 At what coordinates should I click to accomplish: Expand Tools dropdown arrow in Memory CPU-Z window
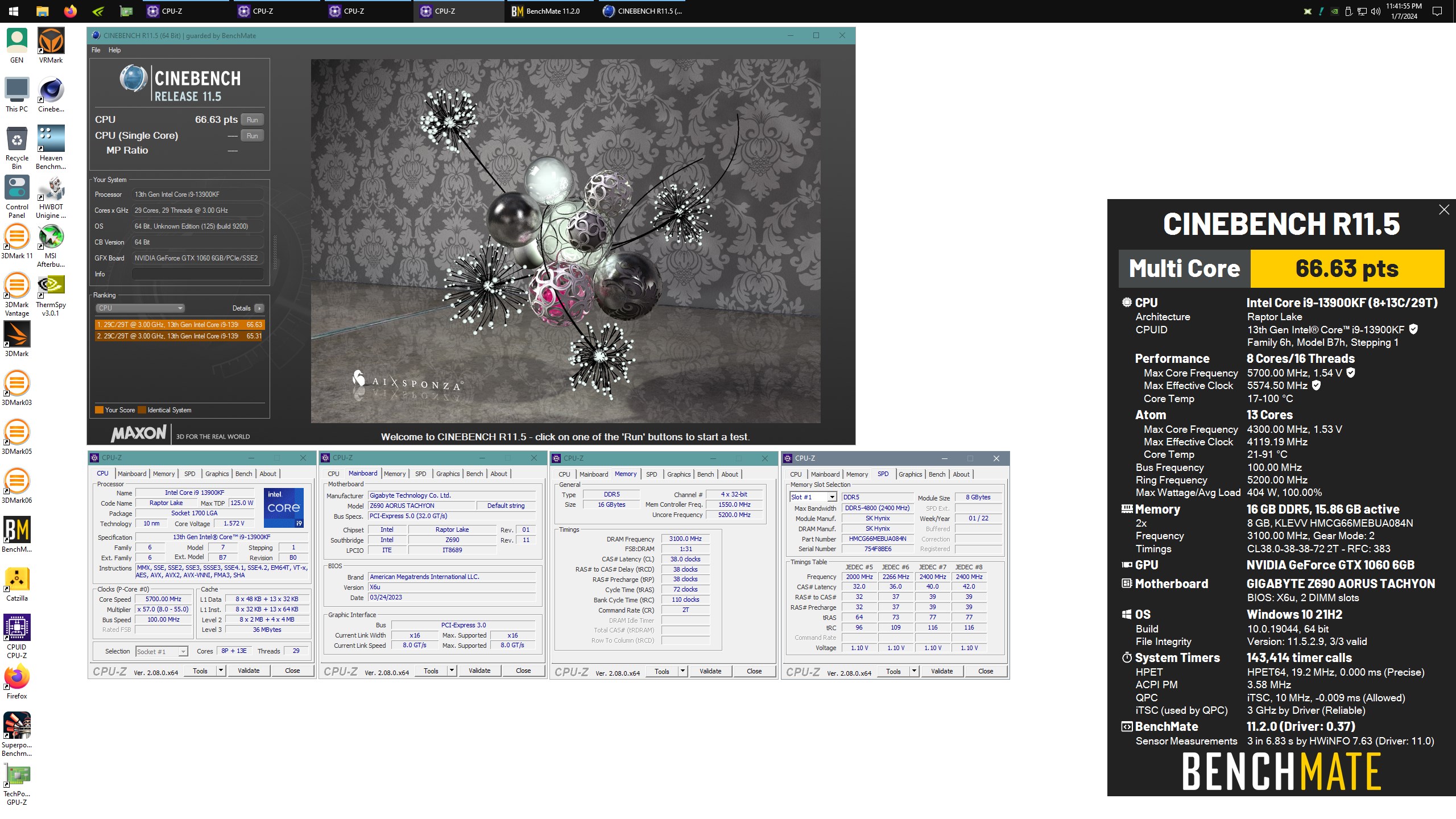(x=682, y=672)
